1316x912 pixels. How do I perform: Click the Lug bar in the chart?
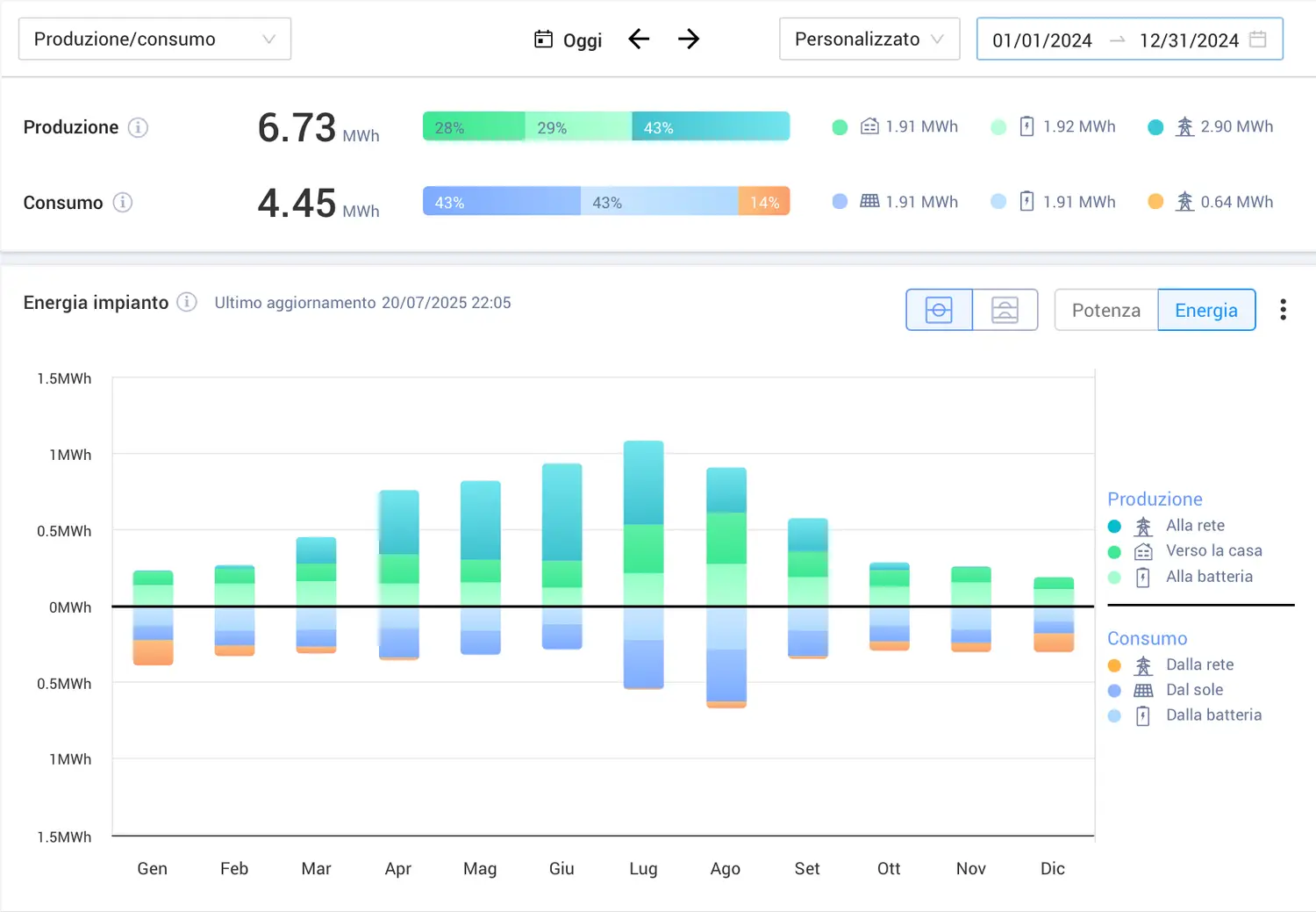click(643, 564)
